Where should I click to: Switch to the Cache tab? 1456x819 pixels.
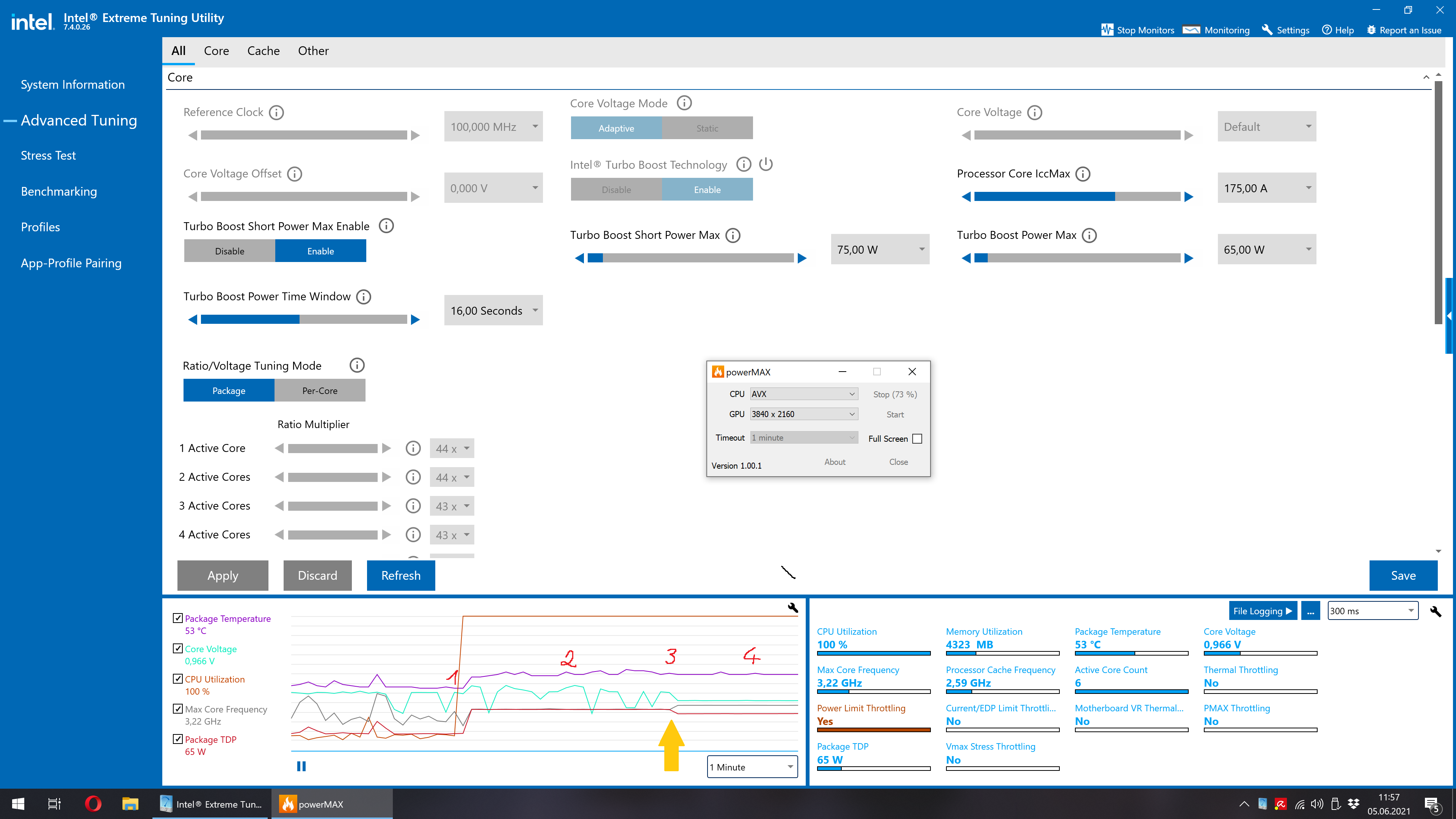[x=263, y=51]
